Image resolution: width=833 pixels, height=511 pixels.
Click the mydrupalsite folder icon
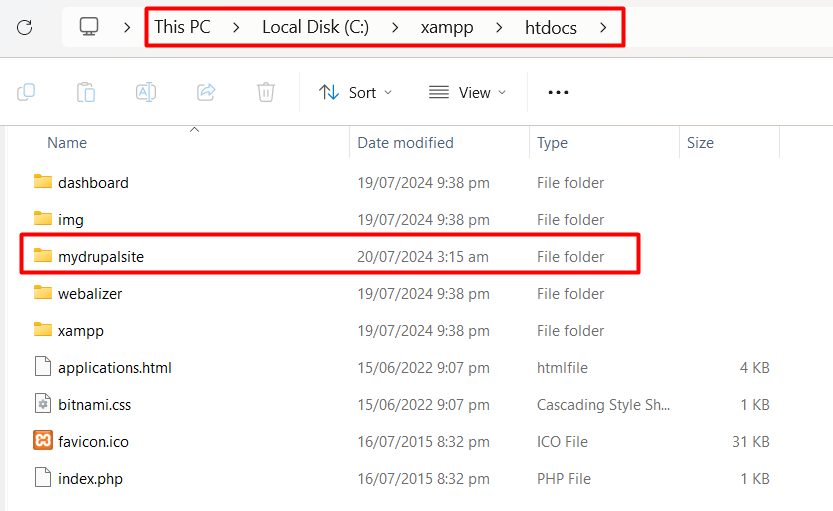coord(43,256)
